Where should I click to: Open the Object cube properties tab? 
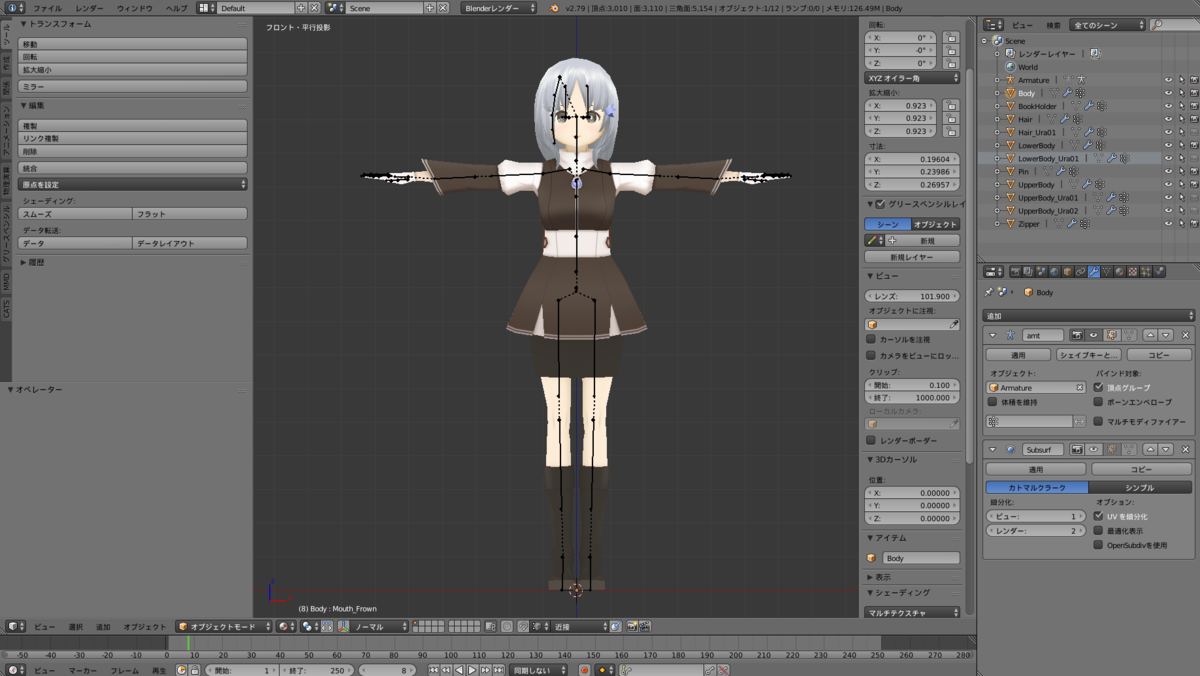tap(1068, 271)
